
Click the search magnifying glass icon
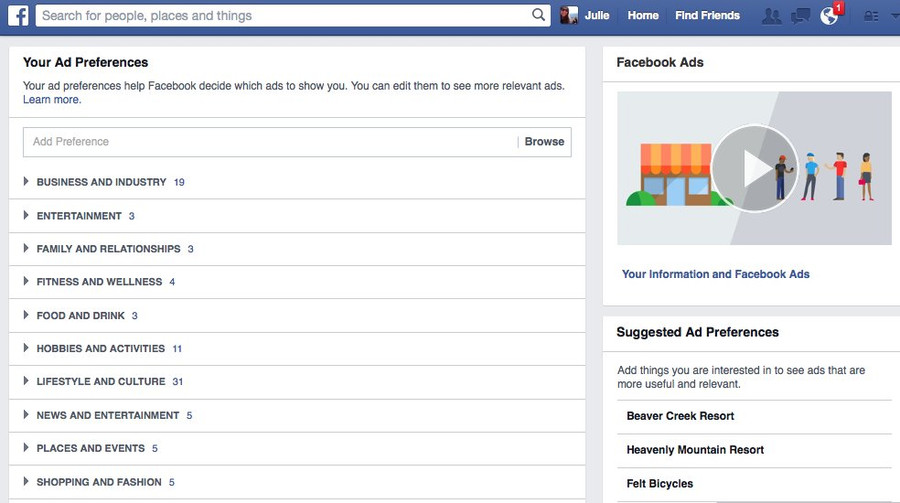(x=538, y=15)
